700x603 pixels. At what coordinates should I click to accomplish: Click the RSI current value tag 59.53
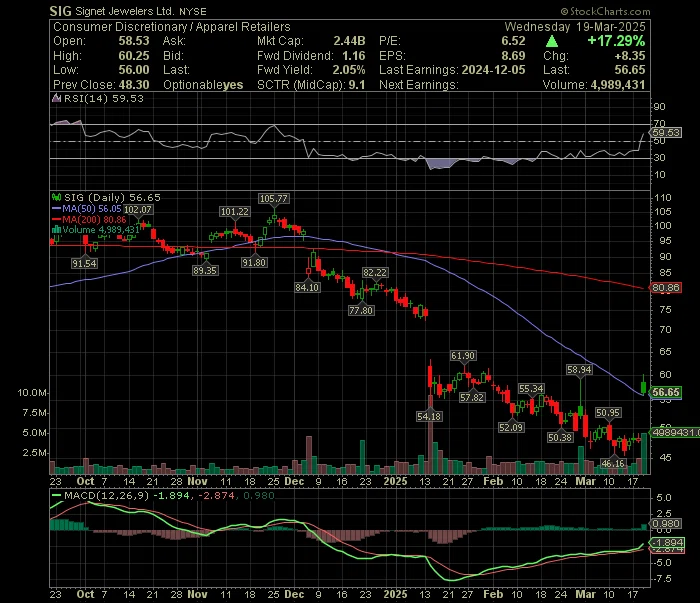[666, 133]
